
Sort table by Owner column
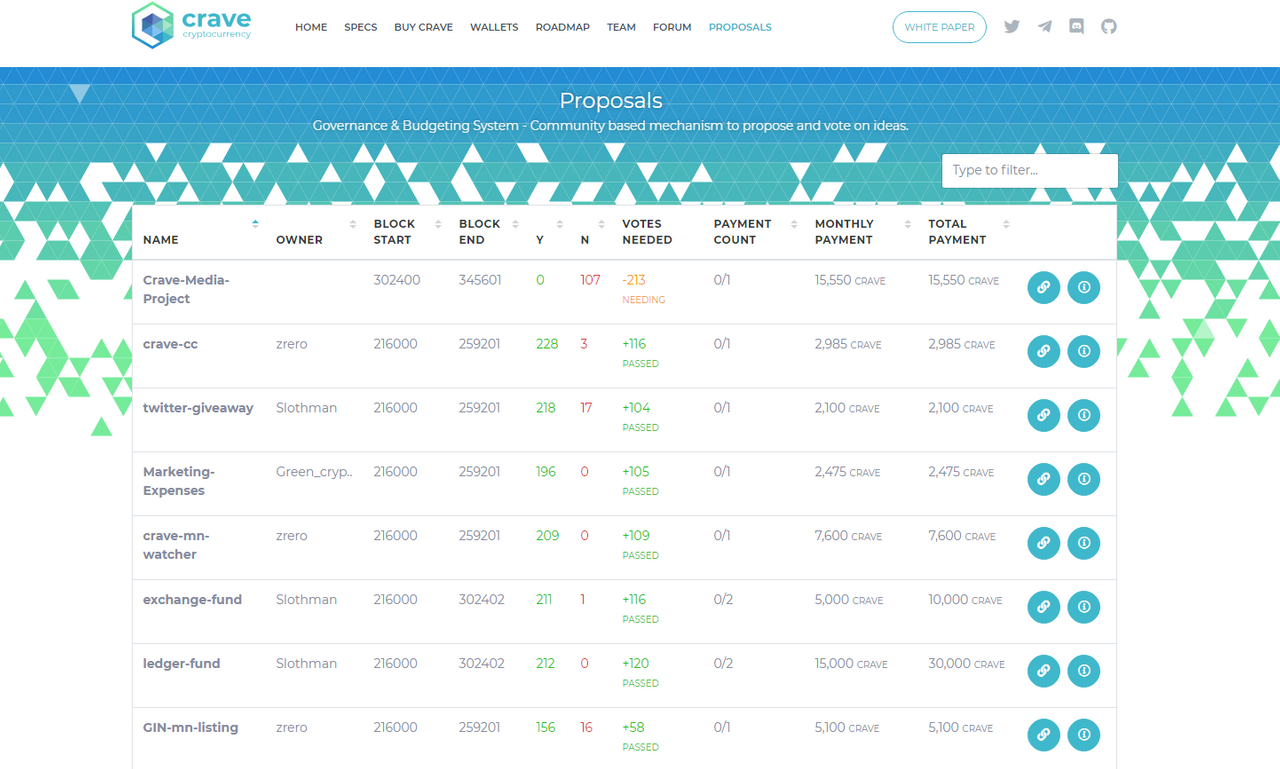[x=315, y=232]
